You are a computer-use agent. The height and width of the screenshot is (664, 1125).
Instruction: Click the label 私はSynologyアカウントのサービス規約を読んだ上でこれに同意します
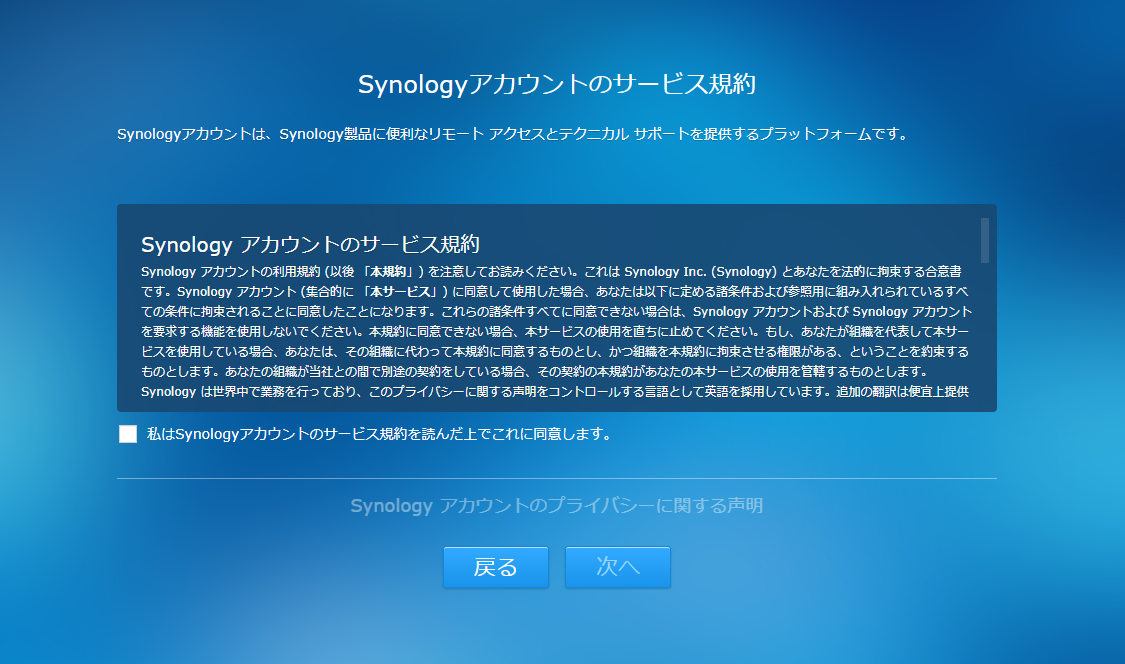point(379,434)
